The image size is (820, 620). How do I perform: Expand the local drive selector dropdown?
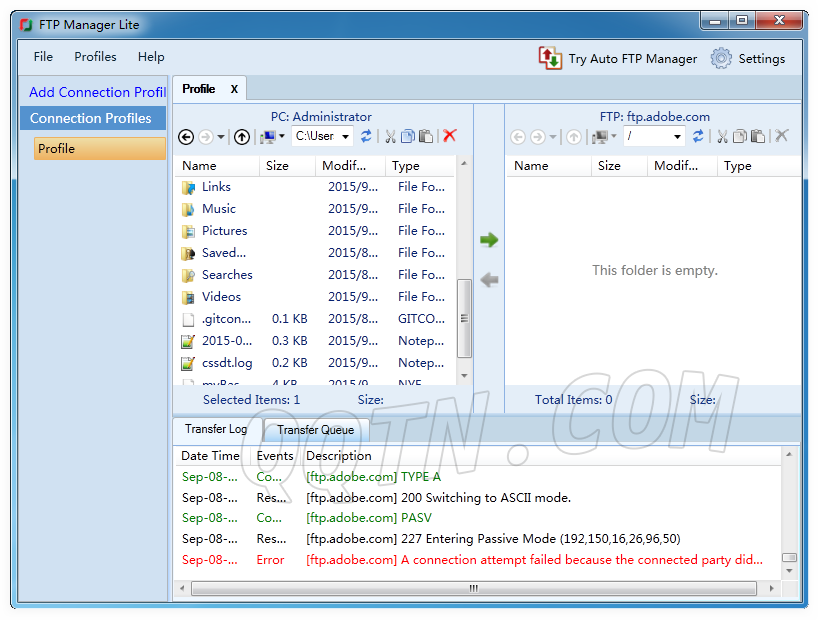(281, 137)
